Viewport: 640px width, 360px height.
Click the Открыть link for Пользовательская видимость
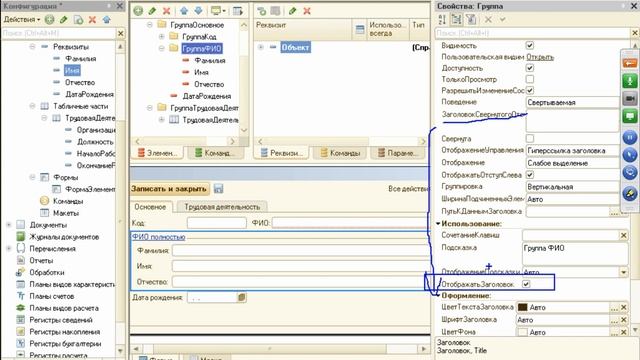point(540,57)
